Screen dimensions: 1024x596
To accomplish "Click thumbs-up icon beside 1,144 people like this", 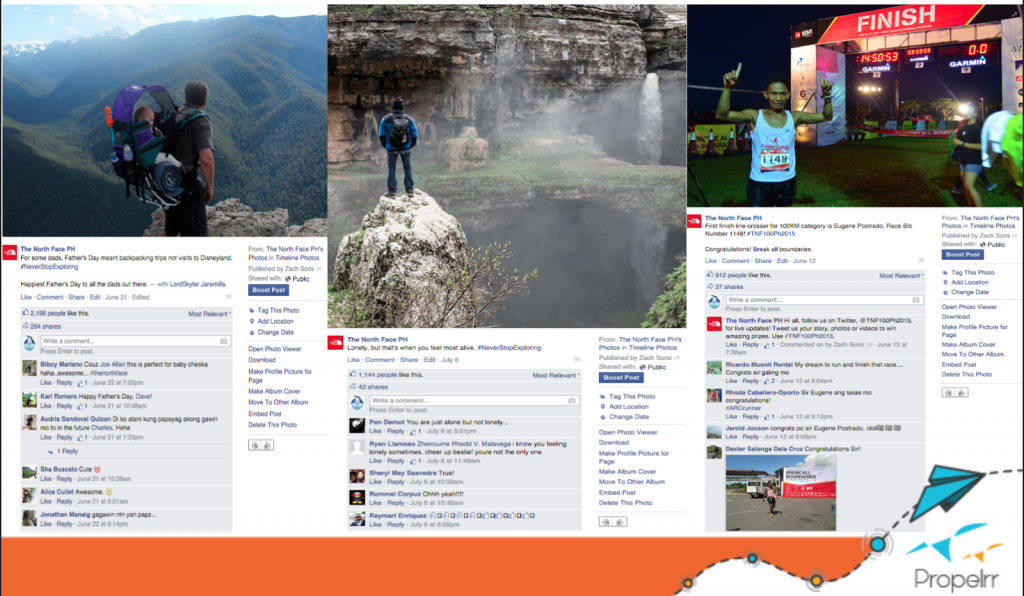I will click(x=353, y=375).
